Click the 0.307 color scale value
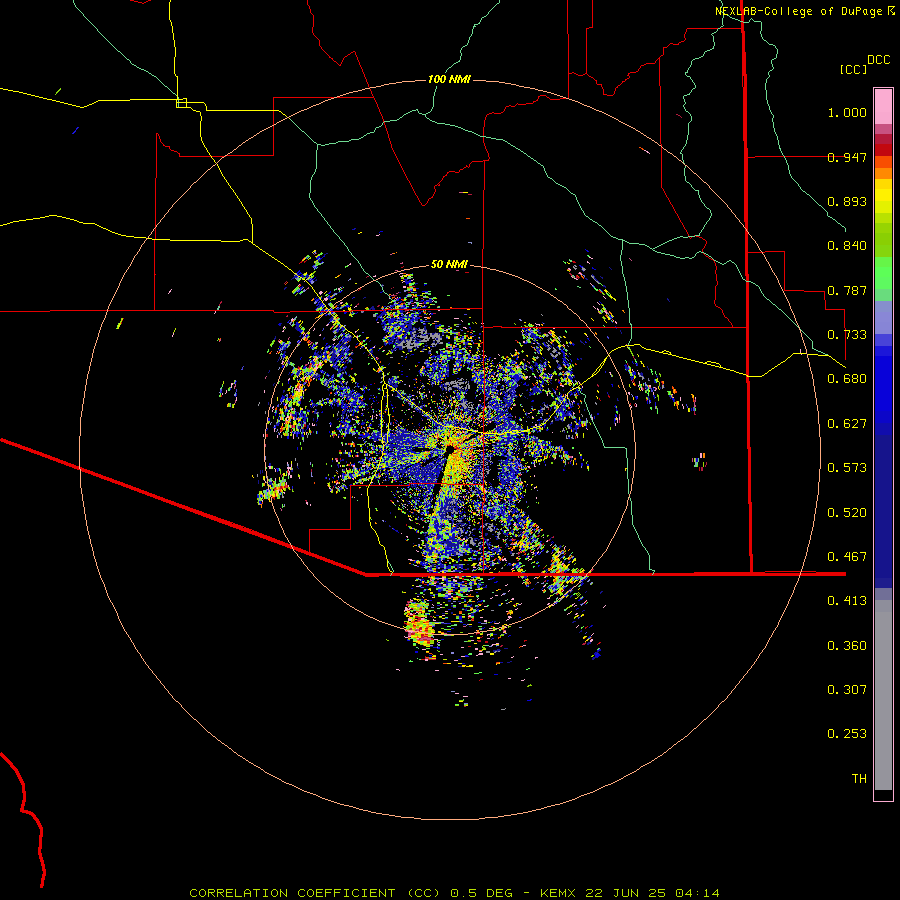900x900 pixels. point(847,690)
